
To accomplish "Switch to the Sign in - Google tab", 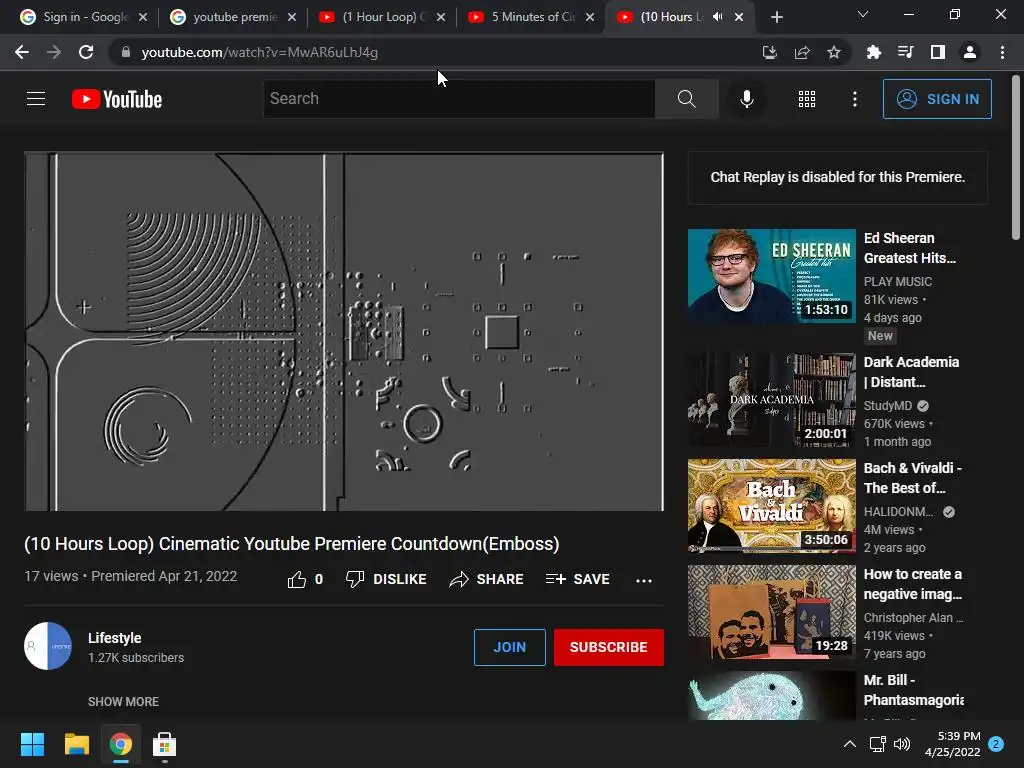I will [x=84, y=17].
